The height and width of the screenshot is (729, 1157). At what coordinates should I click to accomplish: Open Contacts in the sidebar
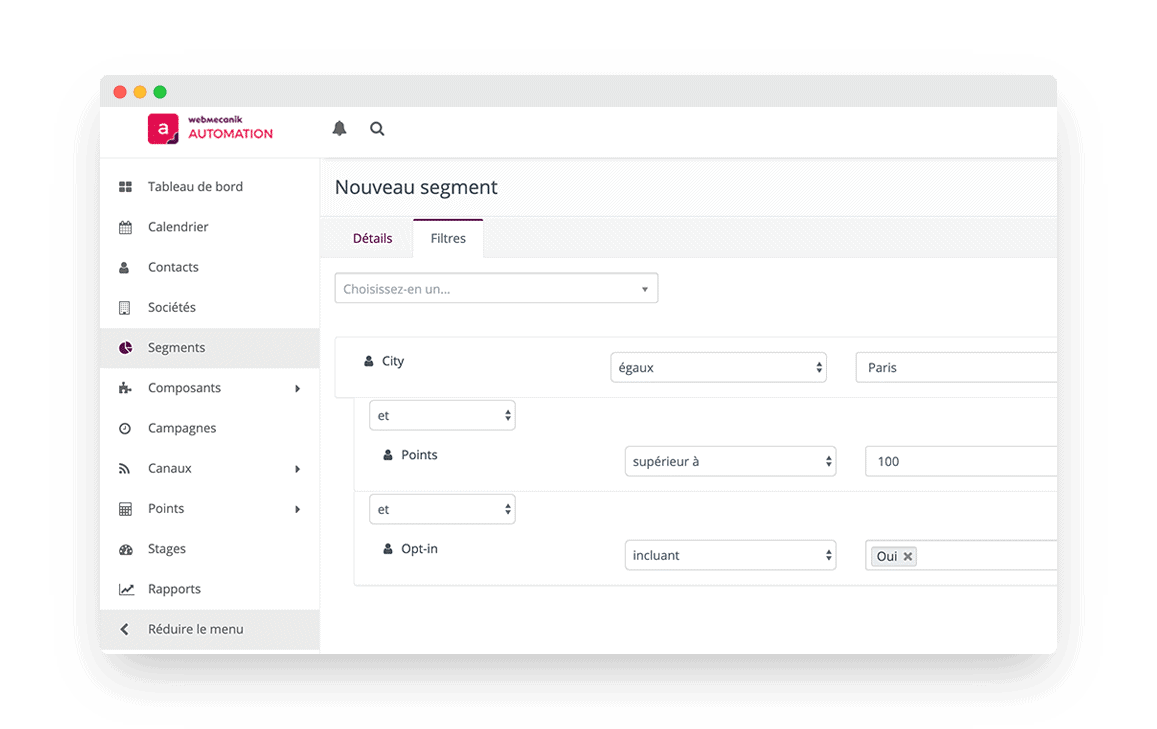pyautogui.click(x=210, y=267)
